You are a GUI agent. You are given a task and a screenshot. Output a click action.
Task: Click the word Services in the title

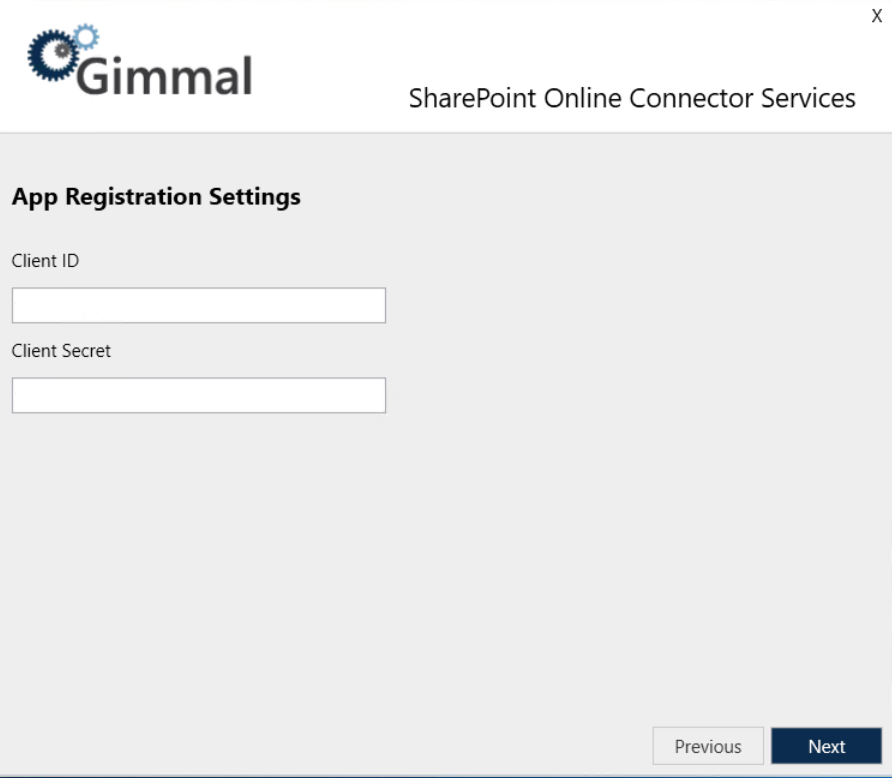click(x=809, y=99)
